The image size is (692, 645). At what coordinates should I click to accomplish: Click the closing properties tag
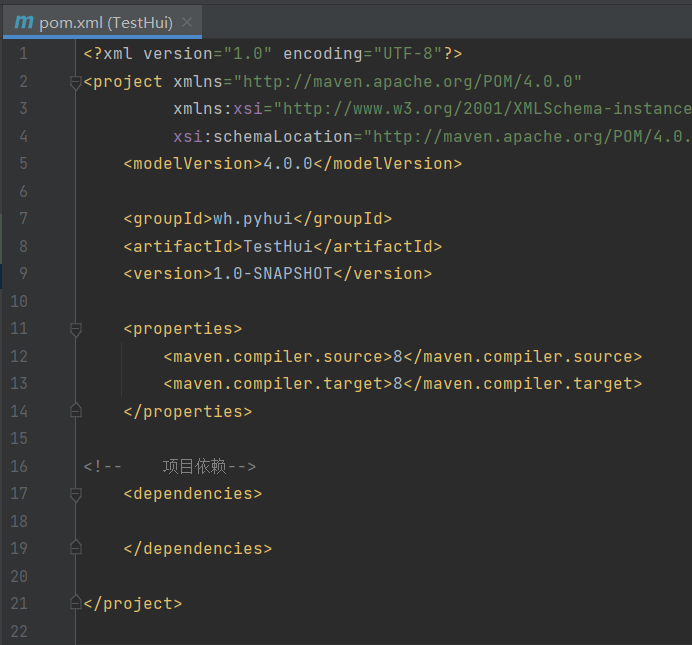(188, 412)
